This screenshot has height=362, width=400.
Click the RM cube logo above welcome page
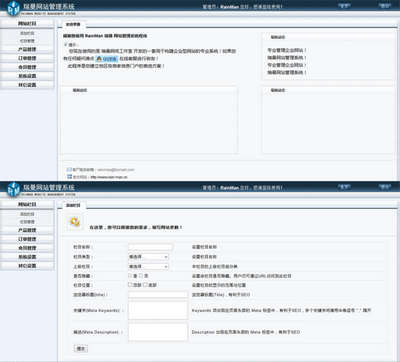pos(13,8)
